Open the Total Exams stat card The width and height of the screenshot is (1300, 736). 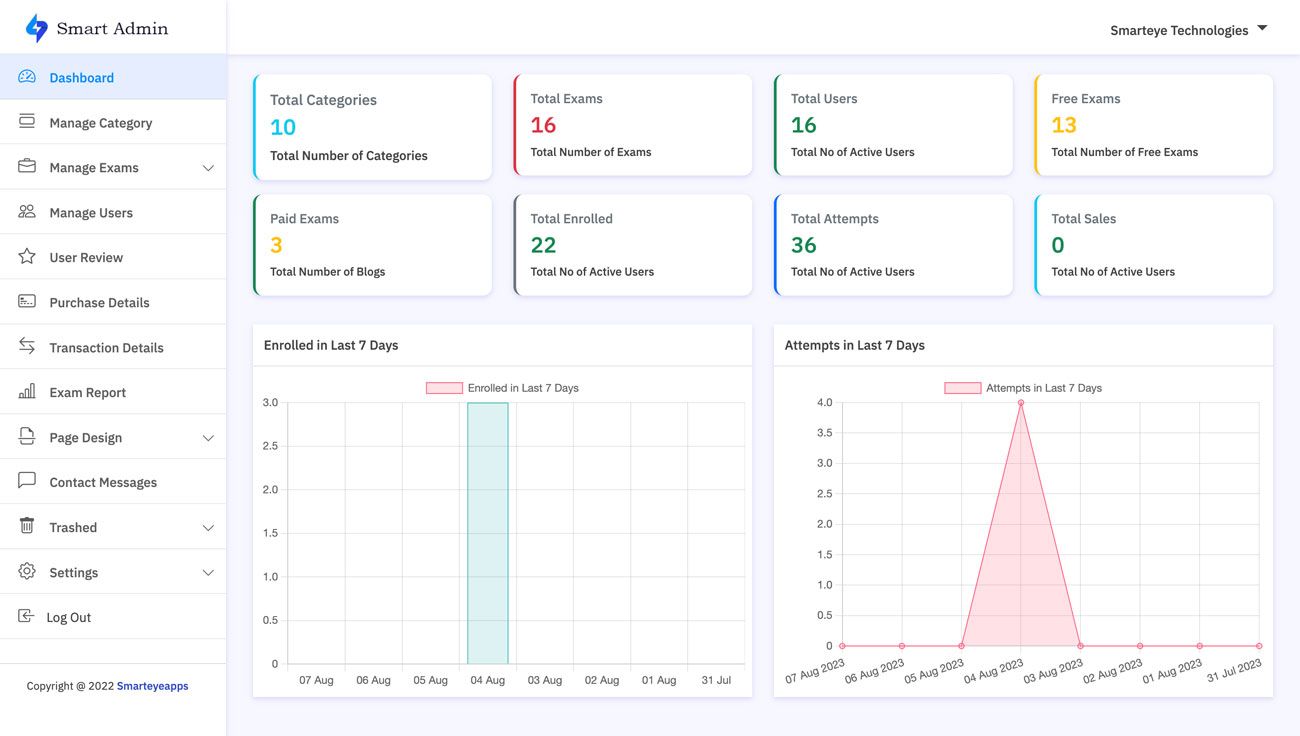[632, 125]
